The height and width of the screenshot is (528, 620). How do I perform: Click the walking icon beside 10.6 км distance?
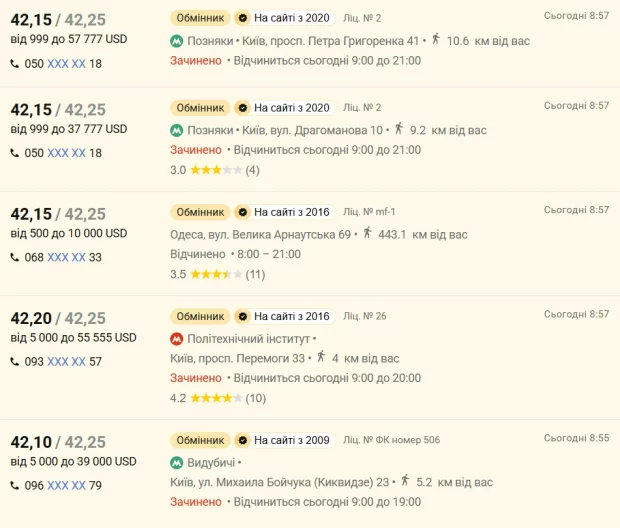pos(435,40)
